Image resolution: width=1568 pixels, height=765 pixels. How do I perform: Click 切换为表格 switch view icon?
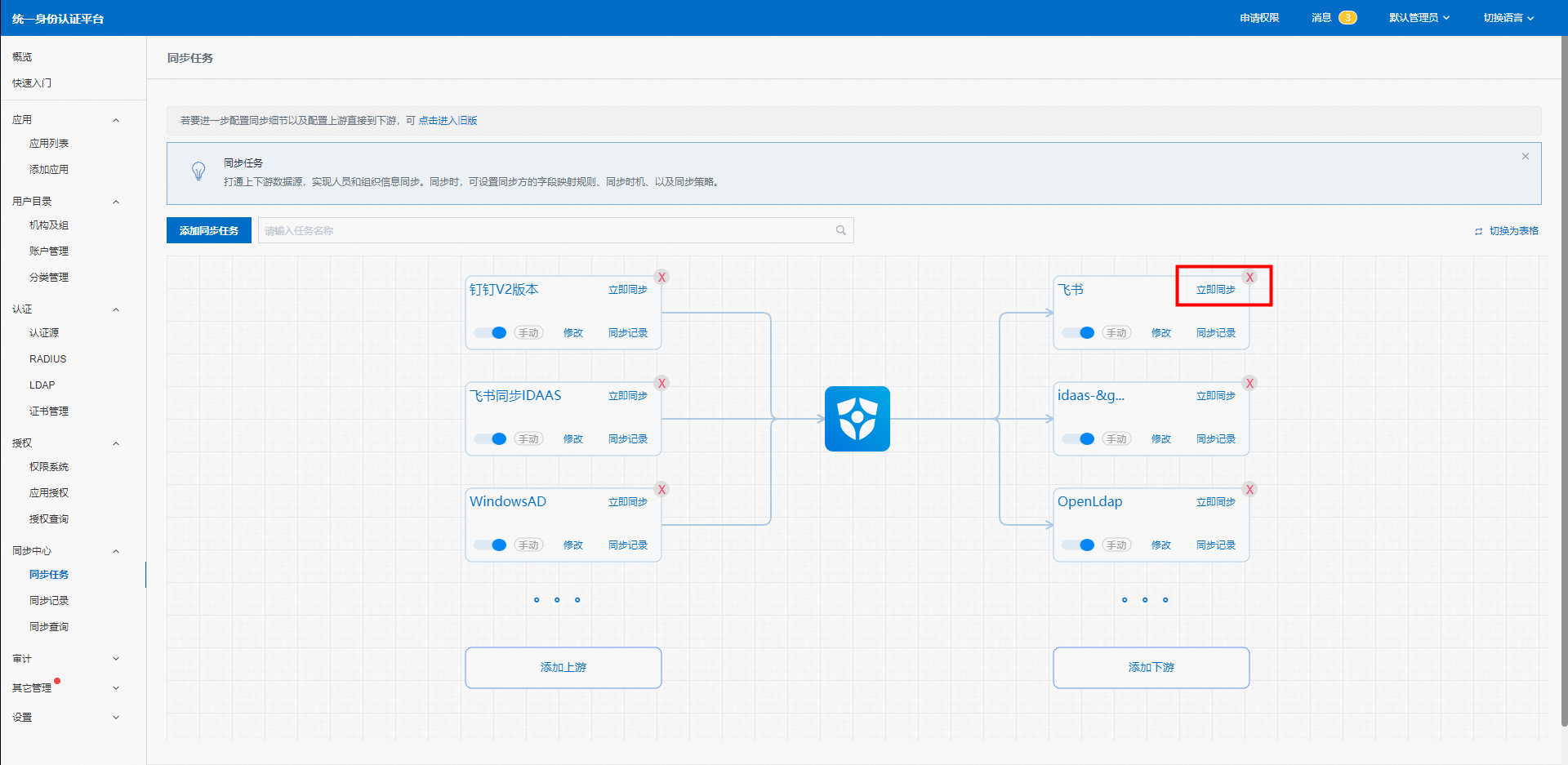click(1478, 232)
